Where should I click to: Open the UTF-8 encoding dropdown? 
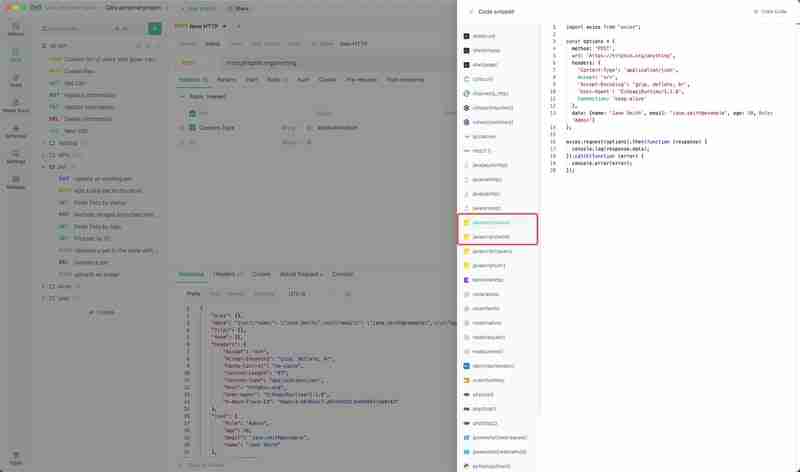click(297, 293)
